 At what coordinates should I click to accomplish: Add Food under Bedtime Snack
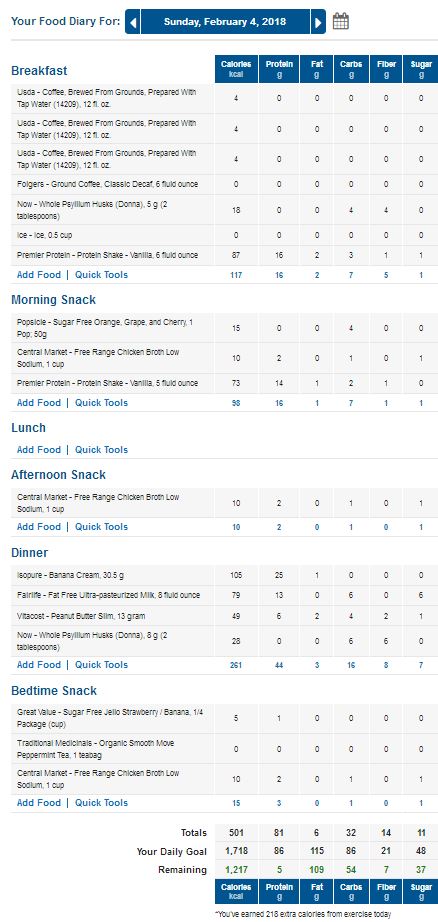(x=39, y=803)
